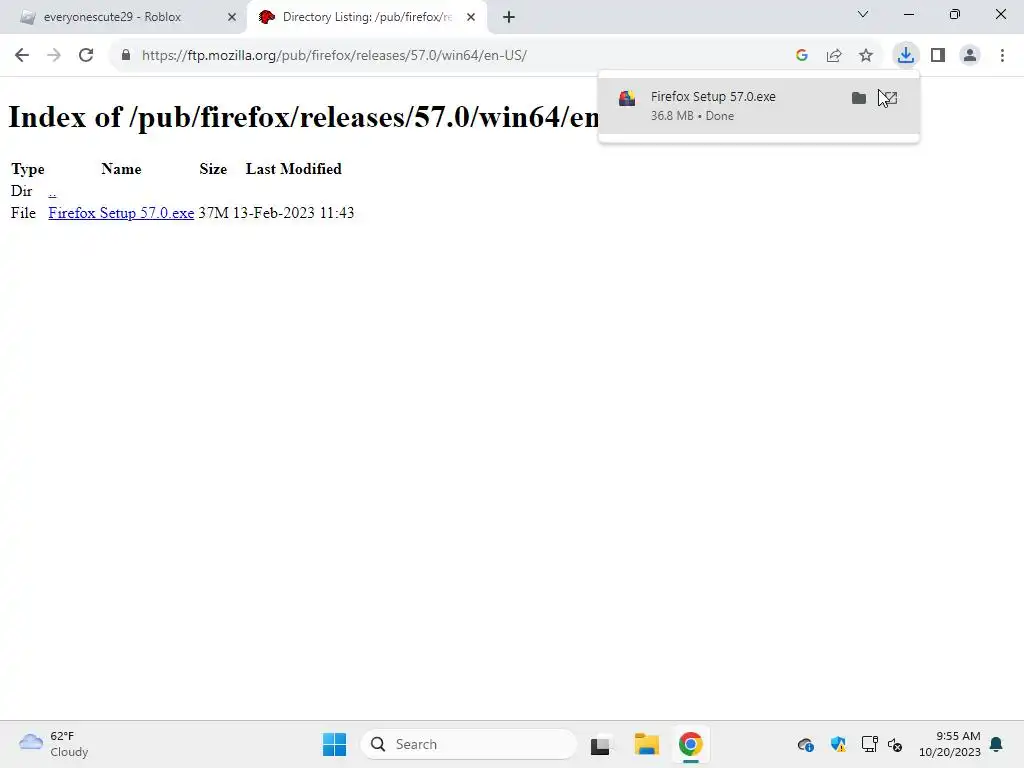The height and width of the screenshot is (768, 1024).
Task: Click the '37M' size value
Action: coord(214,213)
